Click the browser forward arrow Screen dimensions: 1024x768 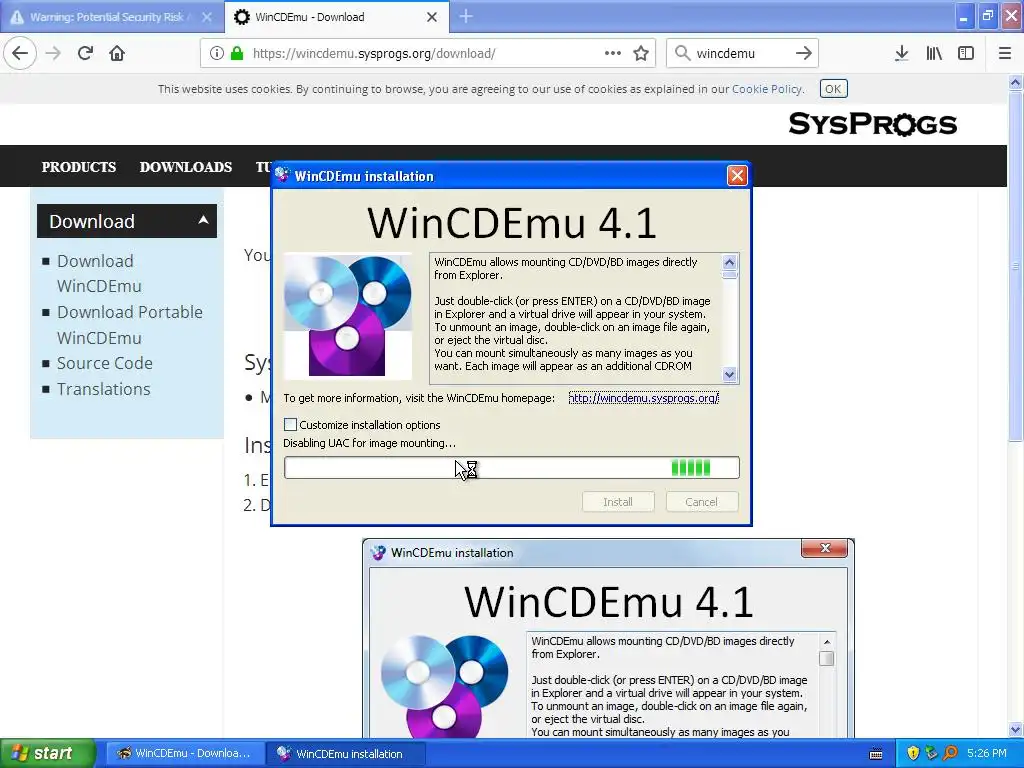[53, 53]
